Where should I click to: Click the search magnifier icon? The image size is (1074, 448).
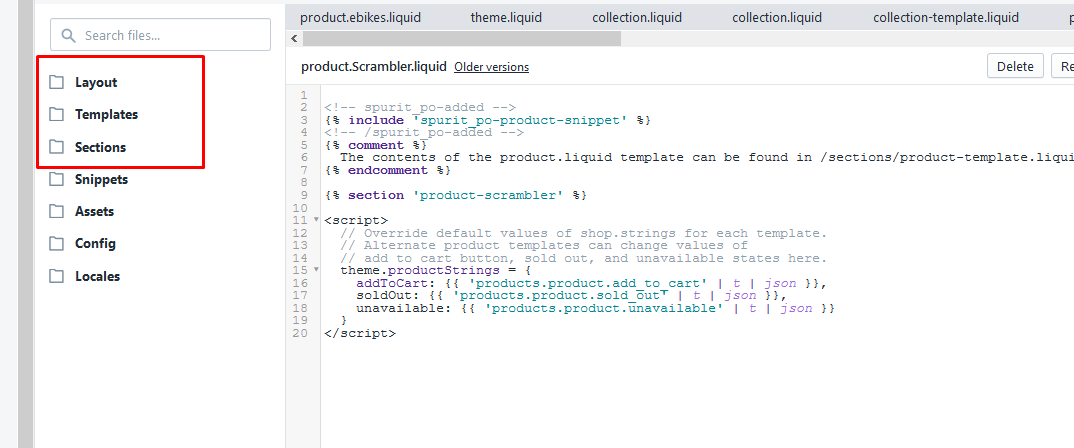[68, 36]
